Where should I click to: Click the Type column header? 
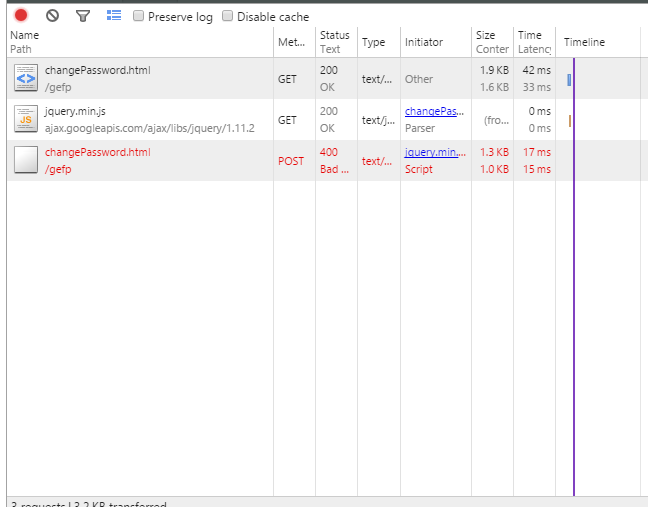point(373,42)
